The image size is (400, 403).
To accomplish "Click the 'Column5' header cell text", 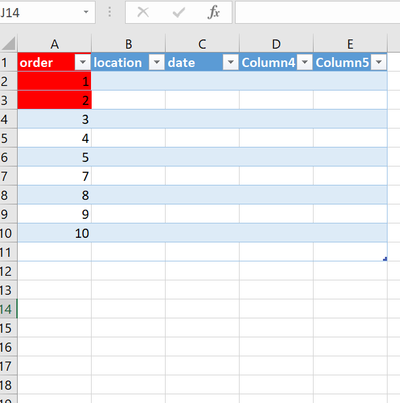I will coord(342,62).
